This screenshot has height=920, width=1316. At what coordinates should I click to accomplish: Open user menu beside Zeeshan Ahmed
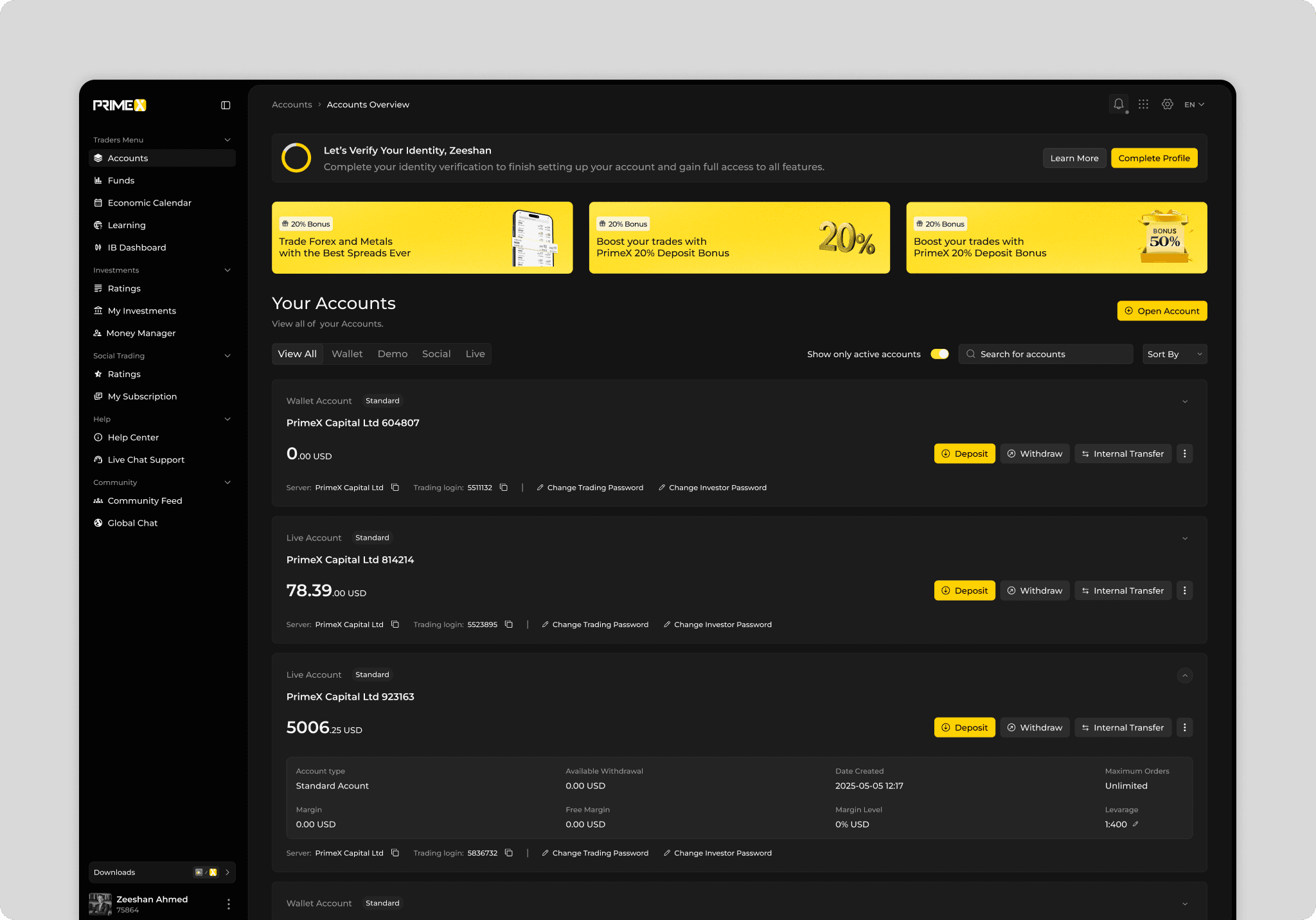pos(228,904)
